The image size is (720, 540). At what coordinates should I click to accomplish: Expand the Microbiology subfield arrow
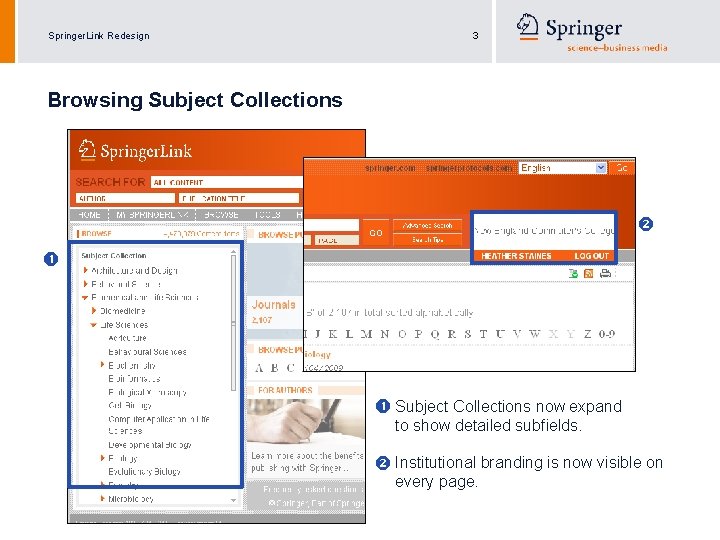(x=103, y=498)
